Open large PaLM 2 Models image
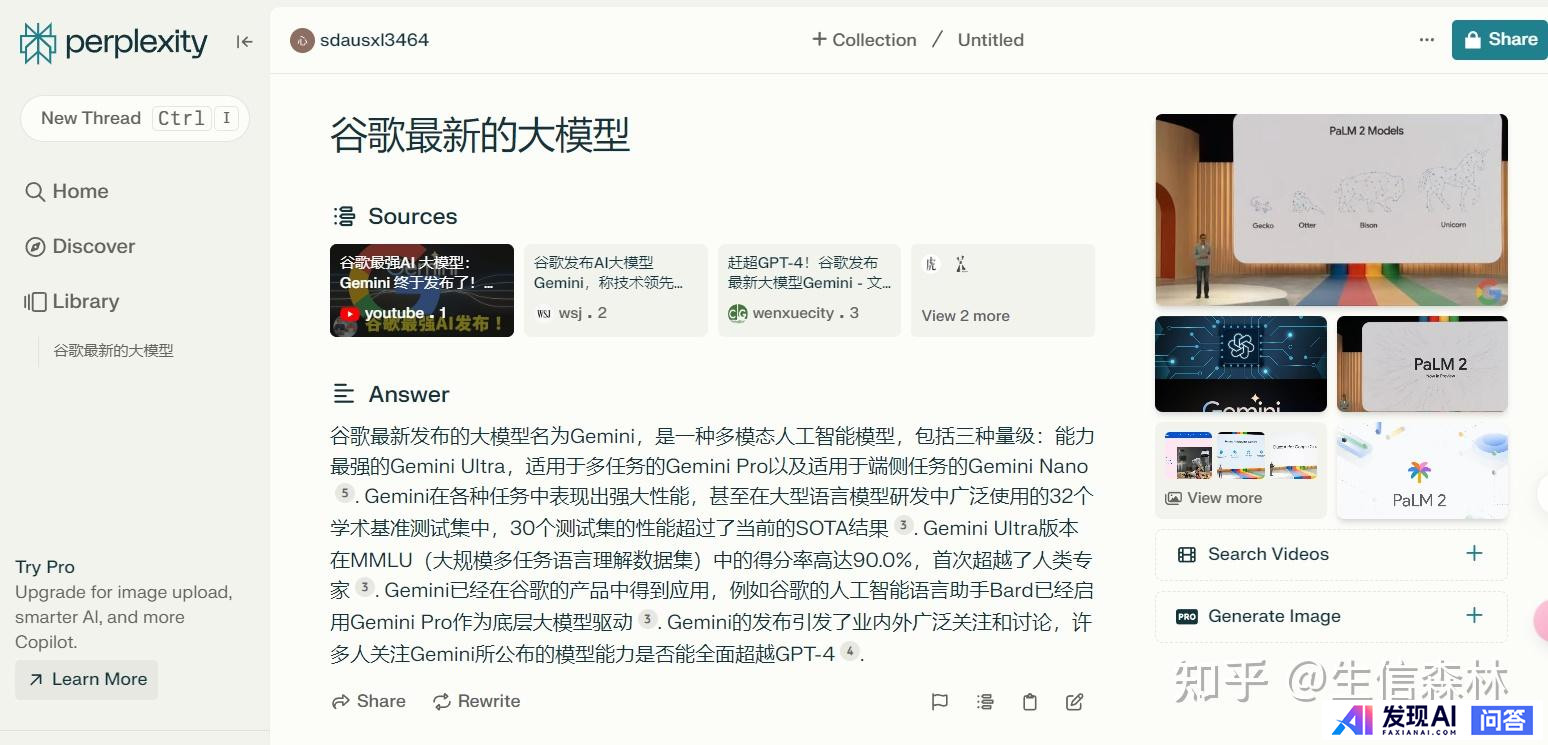This screenshot has width=1548, height=745. [x=1331, y=210]
